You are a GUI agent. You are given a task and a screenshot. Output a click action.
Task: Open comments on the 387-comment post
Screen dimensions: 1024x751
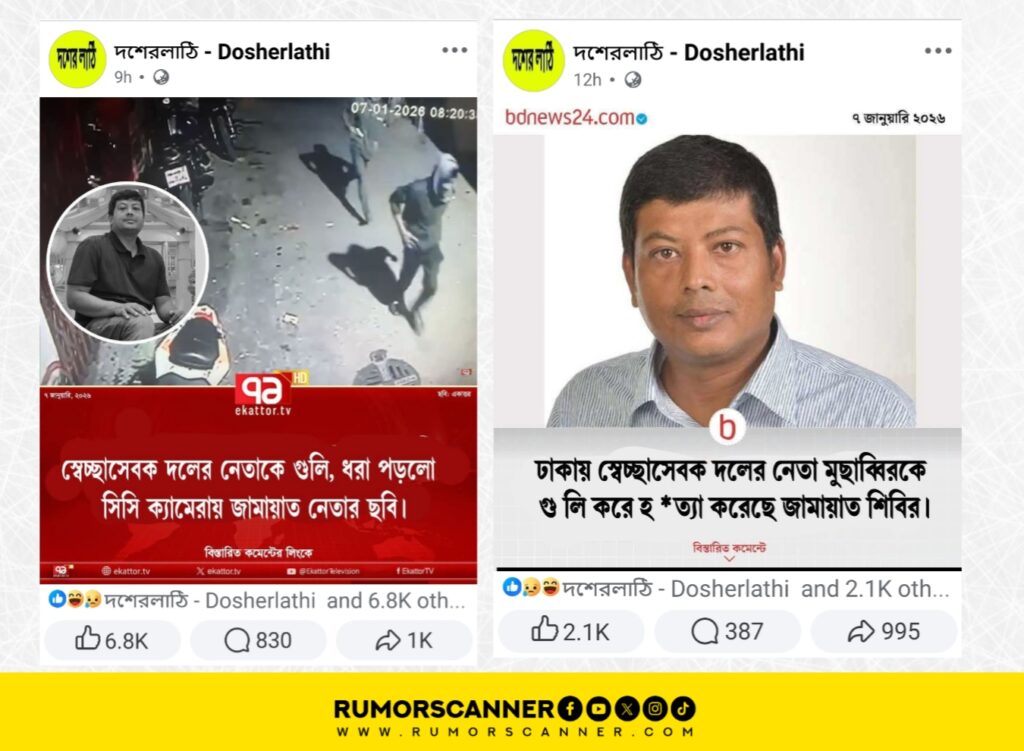pyautogui.click(x=727, y=631)
